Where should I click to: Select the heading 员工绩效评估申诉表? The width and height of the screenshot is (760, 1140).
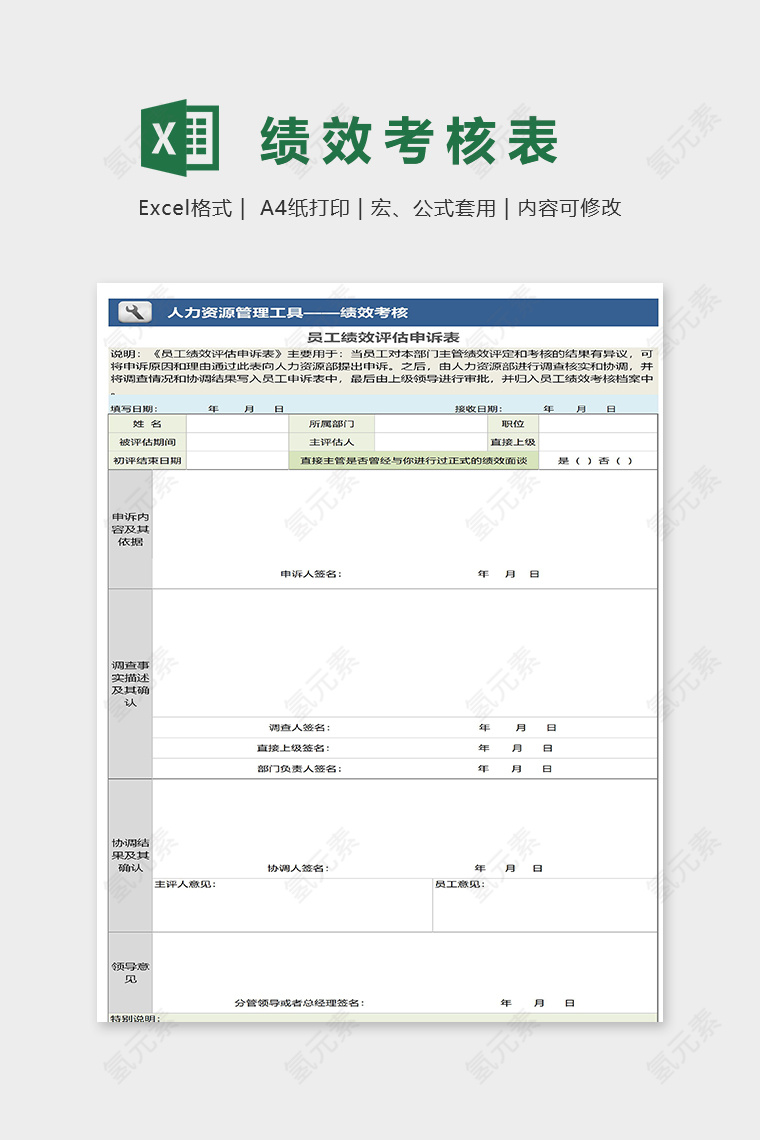(x=383, y=337)
